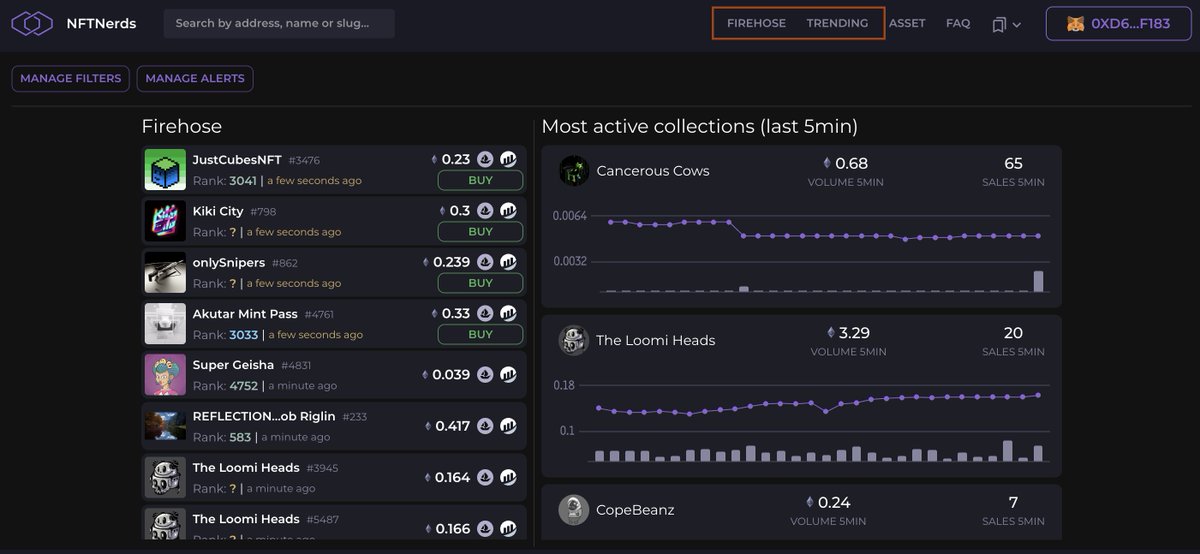Image resolution: width=1200 pixels, height=554 pixels.
Task: Click OpenSea icon on onlySnipers row
Action: tap(485, 262)
